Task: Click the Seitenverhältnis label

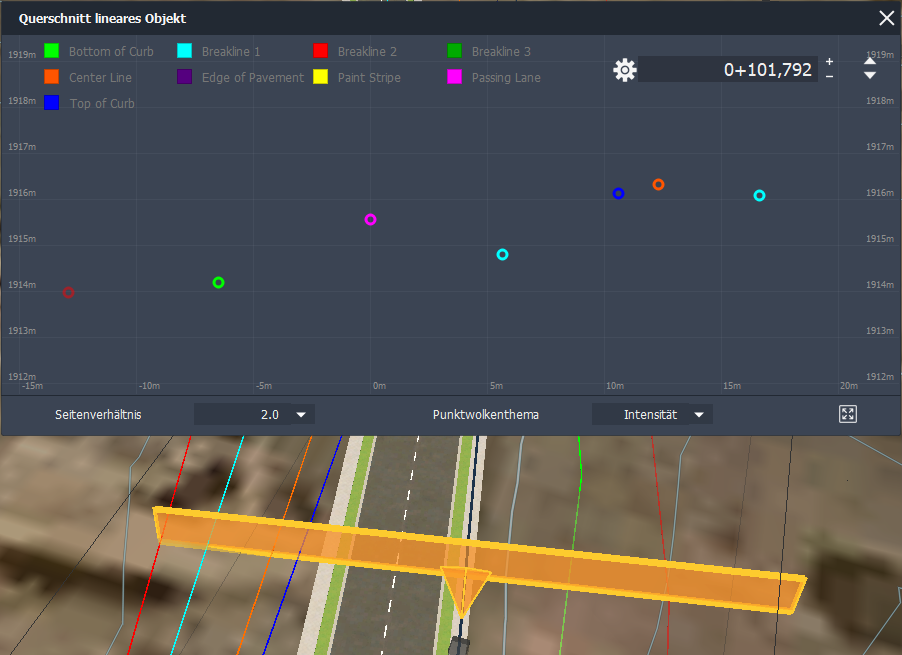Action: [x=98, y=415]
